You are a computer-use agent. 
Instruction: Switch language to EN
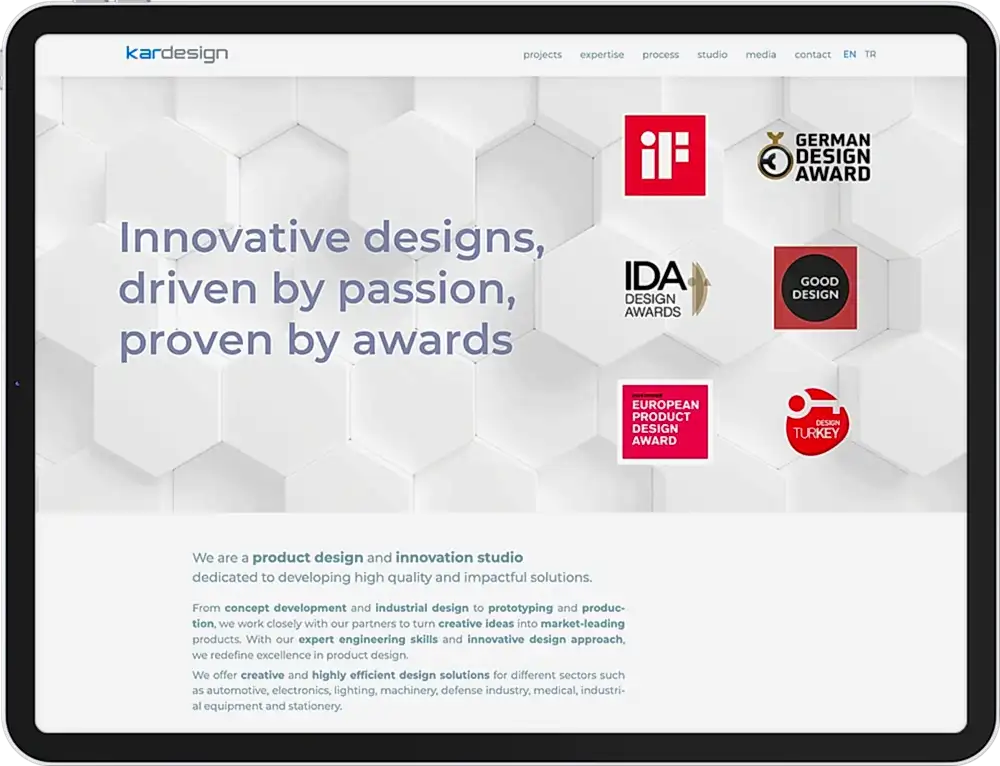(849, 54)
